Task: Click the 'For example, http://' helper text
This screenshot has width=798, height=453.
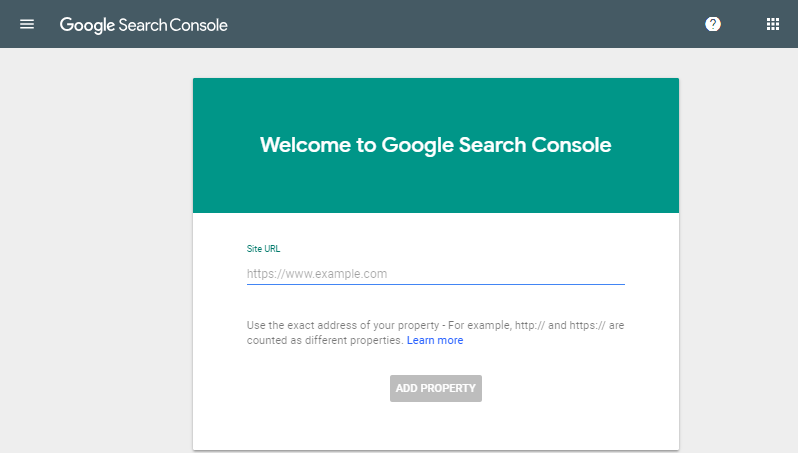Action: coord(512,326)
